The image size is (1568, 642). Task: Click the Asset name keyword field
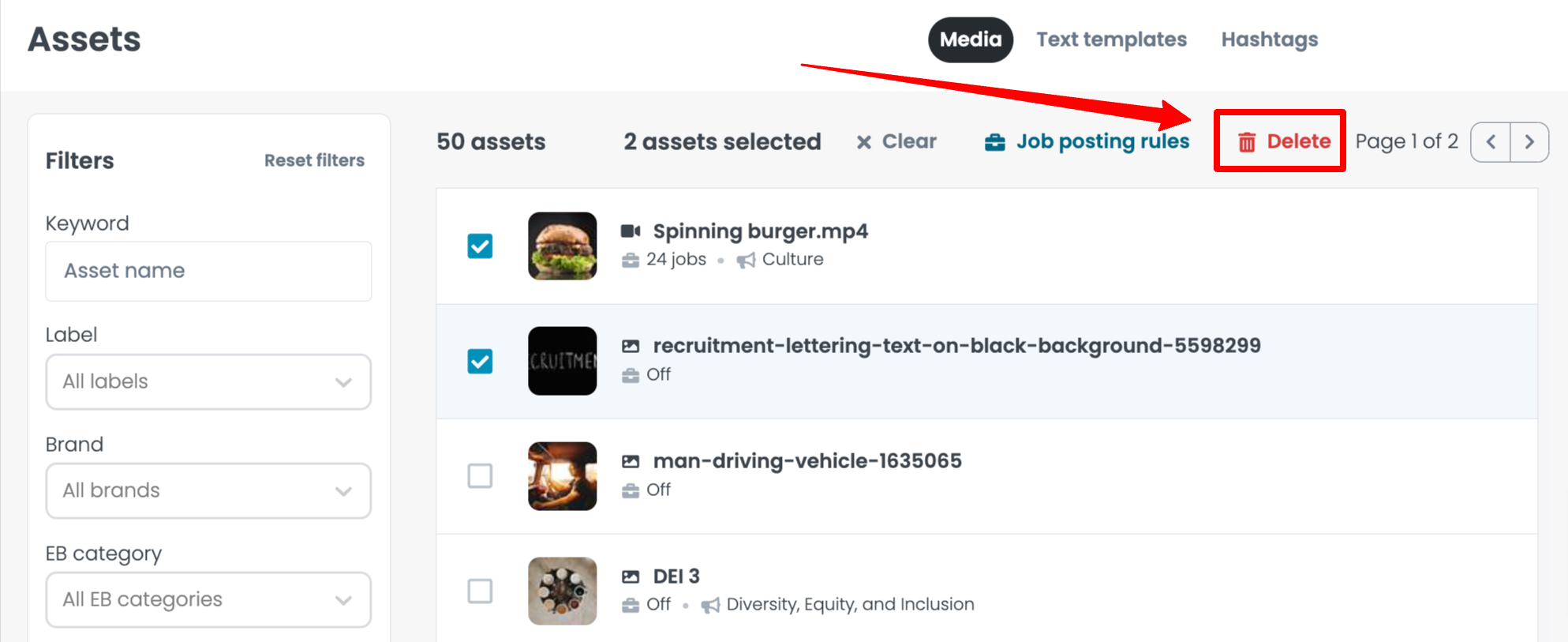208,271
